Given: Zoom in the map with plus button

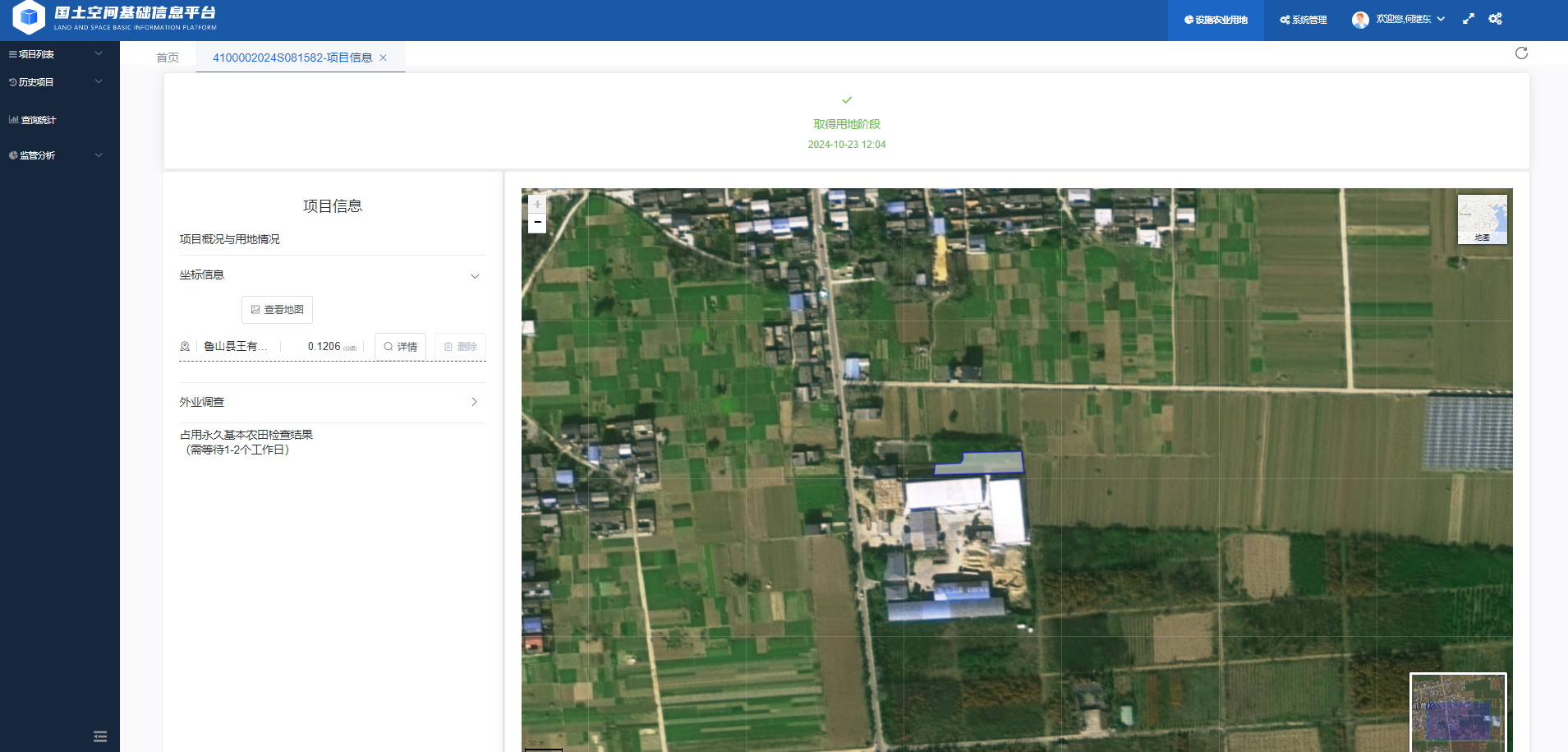Looking at the screenshot, I should point(537,205).
